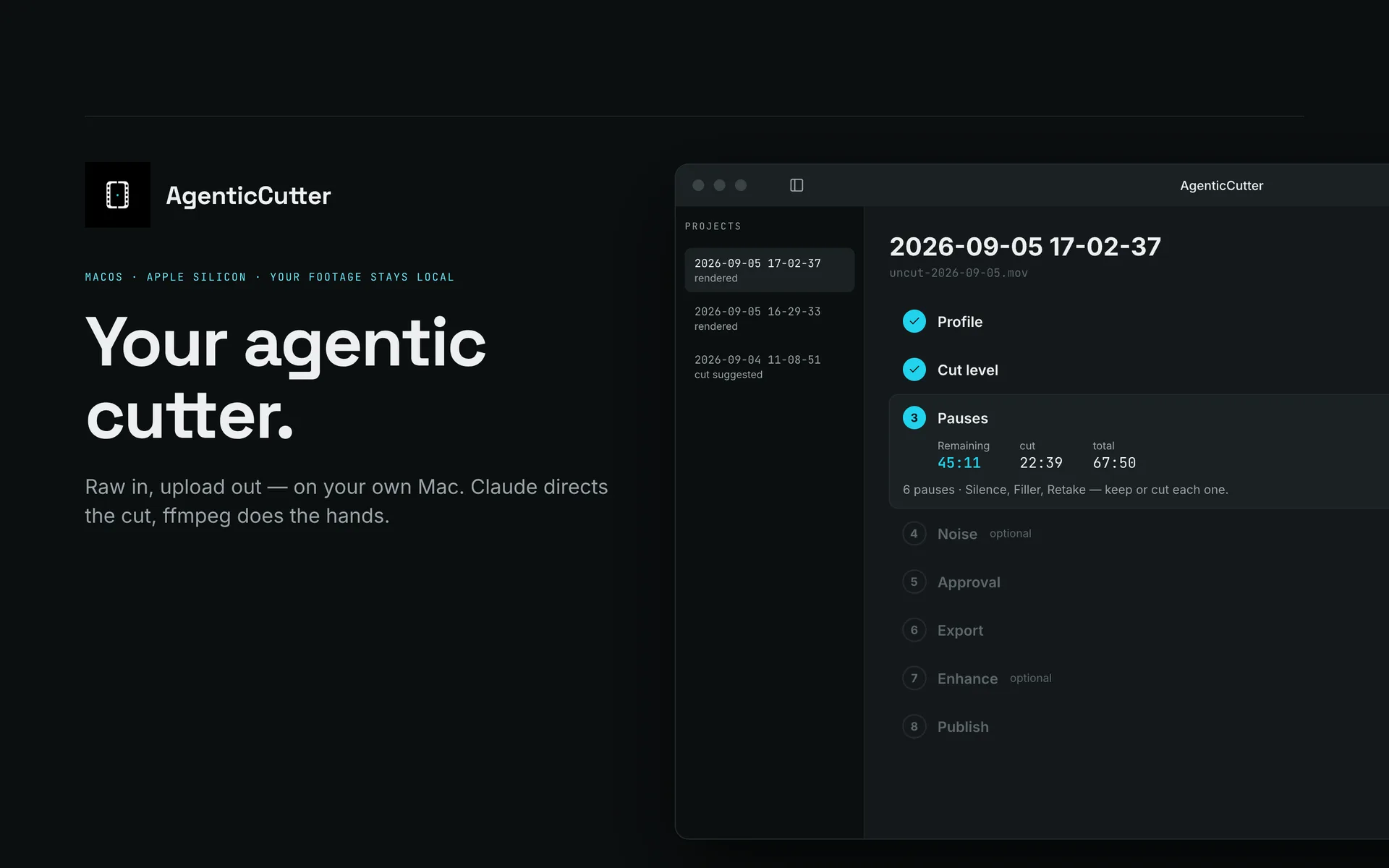Expand the Enhance optional step
The height and width of the screenshot is (868, 1389).
tap(967, 678)
